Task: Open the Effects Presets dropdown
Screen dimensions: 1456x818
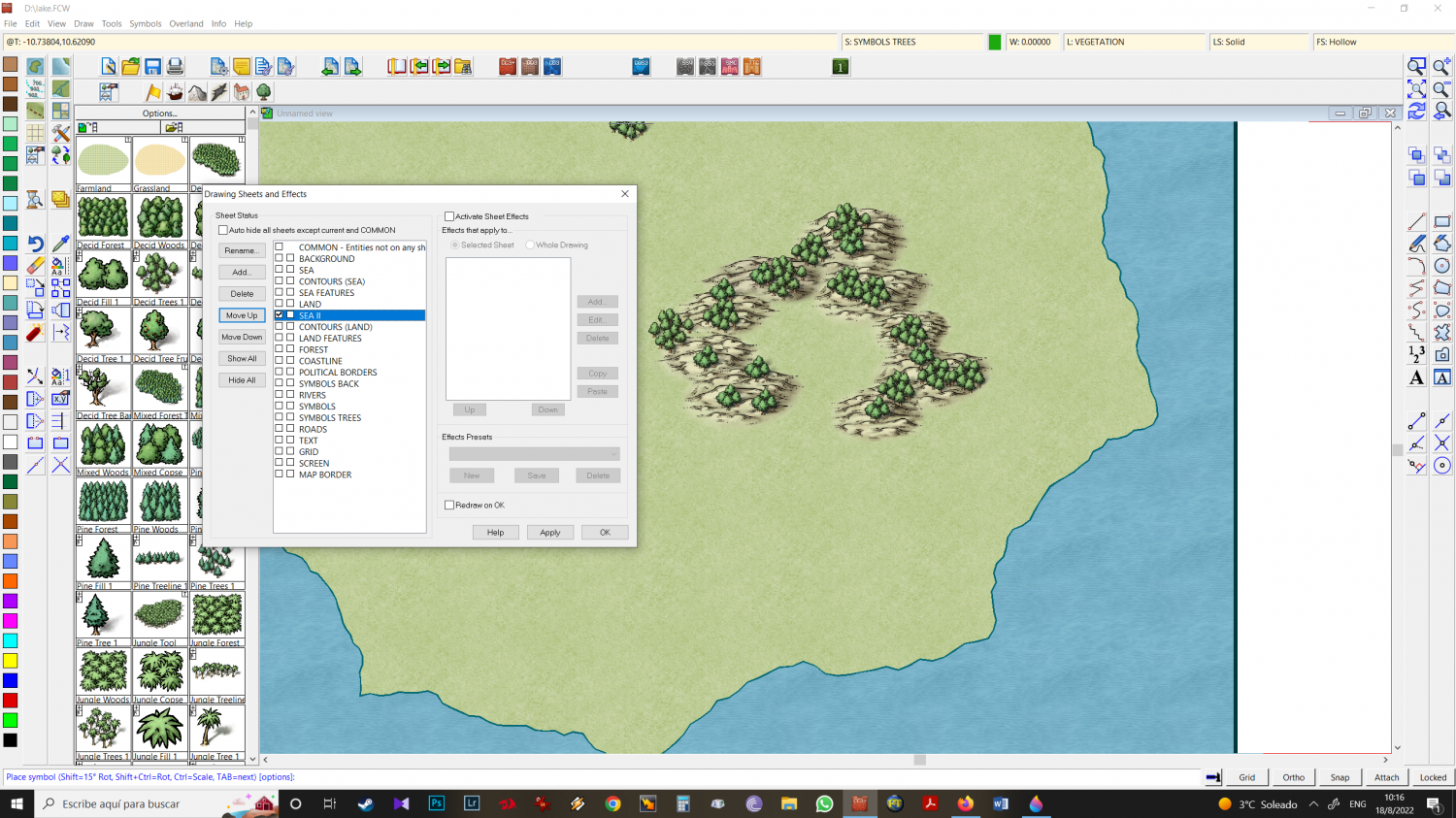Action: click(x=534, y=453)
